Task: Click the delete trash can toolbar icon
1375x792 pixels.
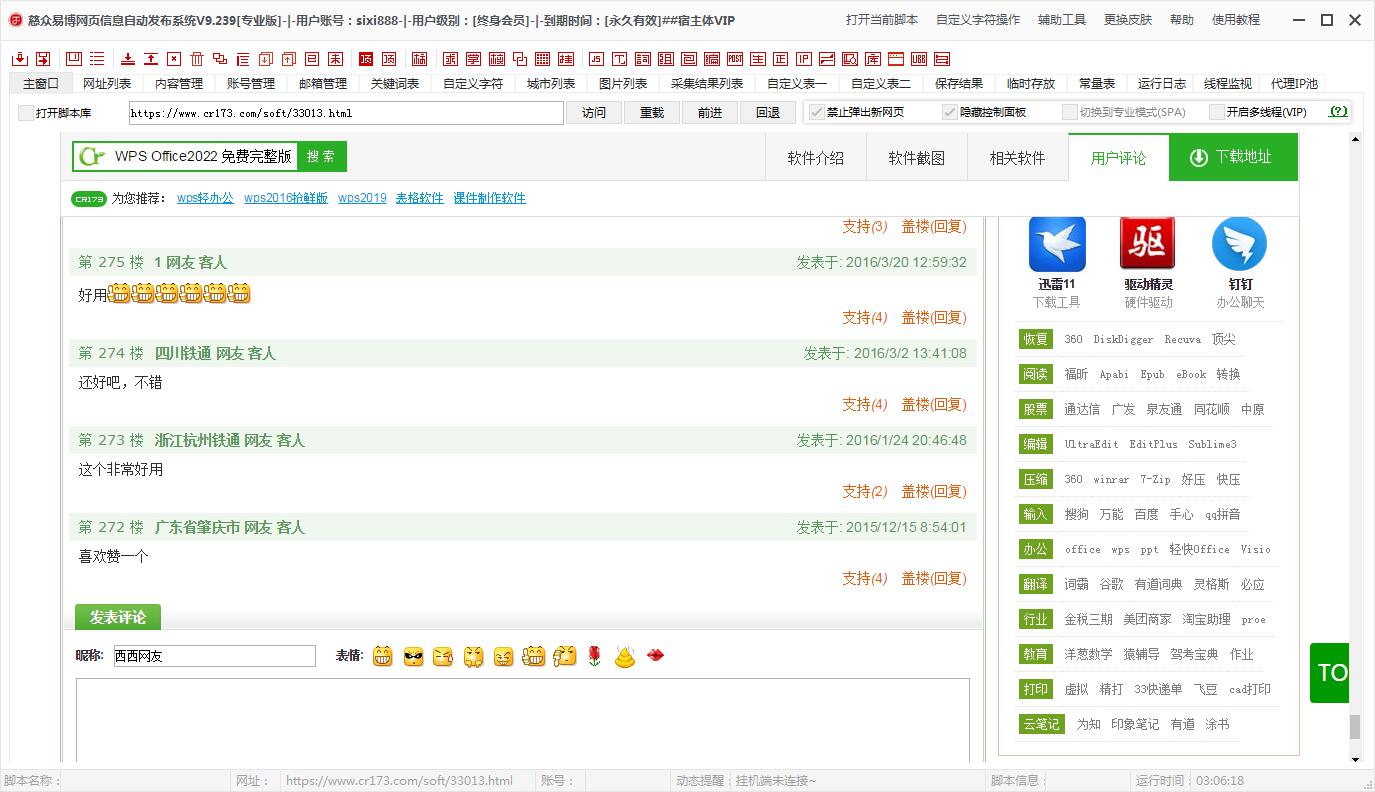Action: coord(197,59)
